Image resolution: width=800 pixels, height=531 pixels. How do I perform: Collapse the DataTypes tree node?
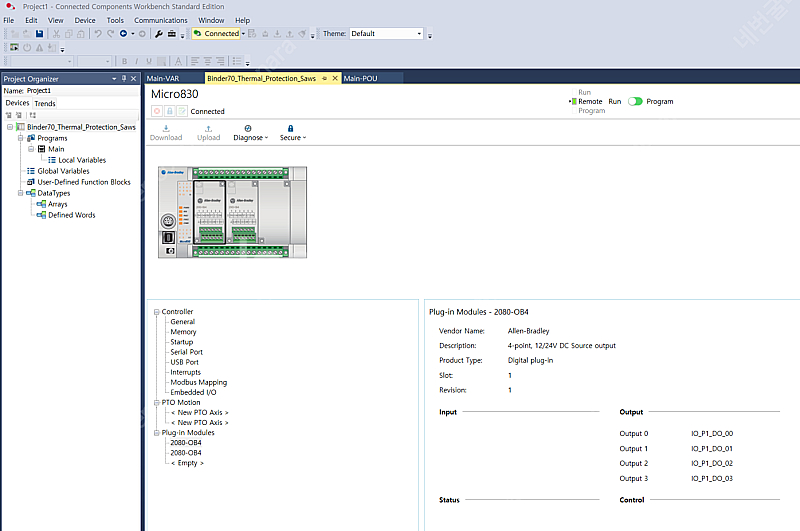point(20,193)
